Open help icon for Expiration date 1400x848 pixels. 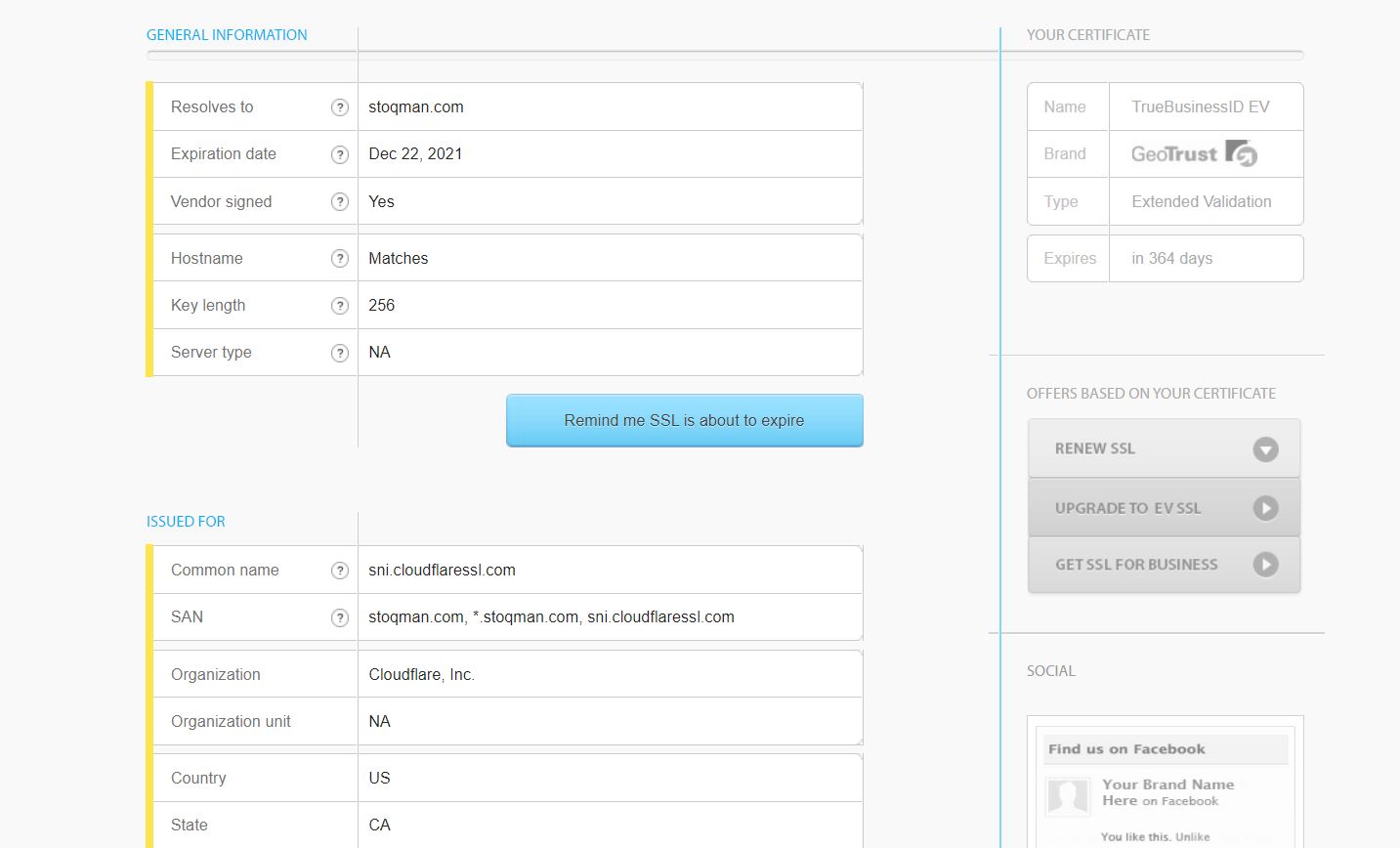pos(339,154)
